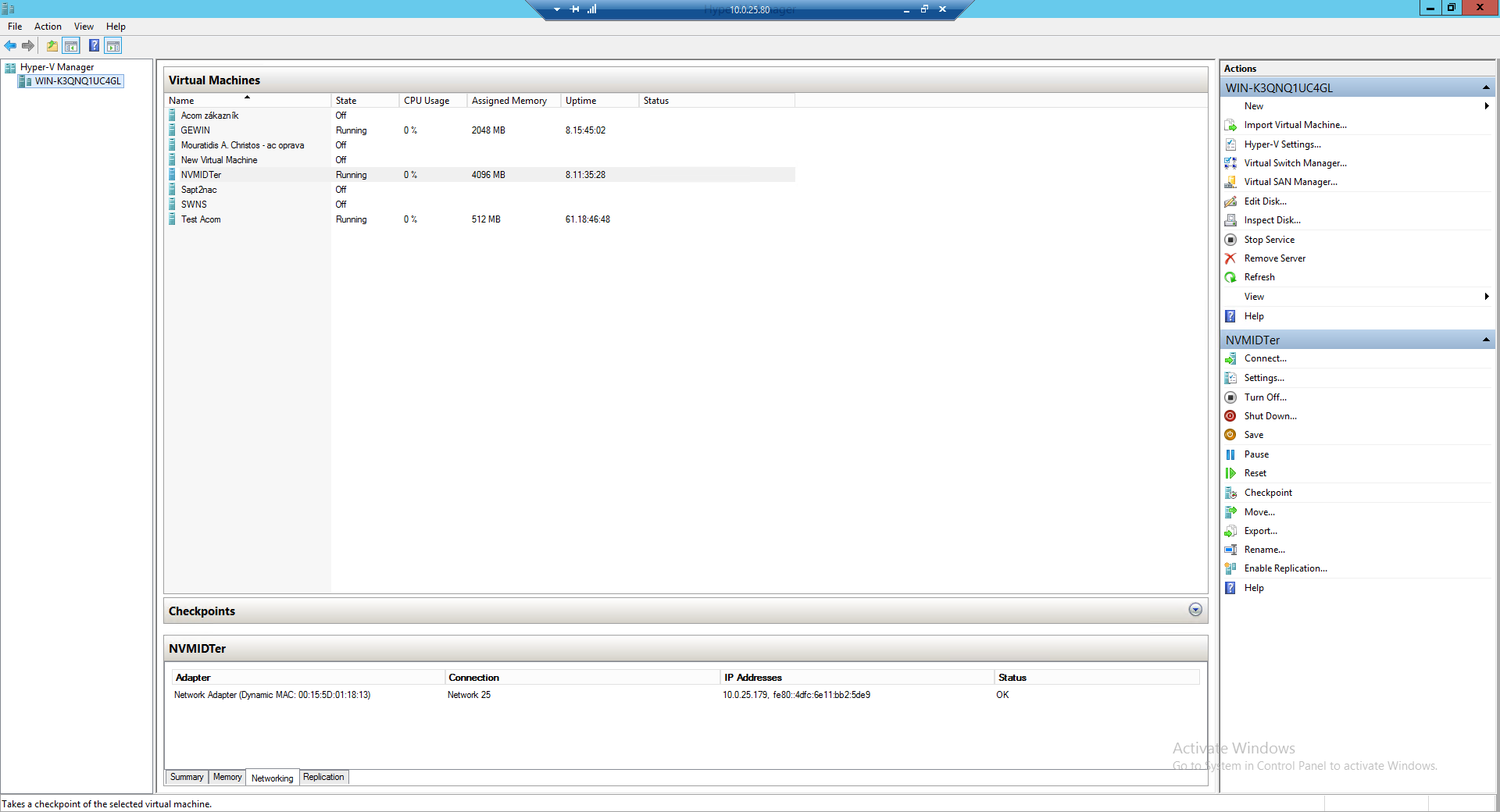
Task: Open the remote session bar dropdown arrow
Action: point(557,9)
